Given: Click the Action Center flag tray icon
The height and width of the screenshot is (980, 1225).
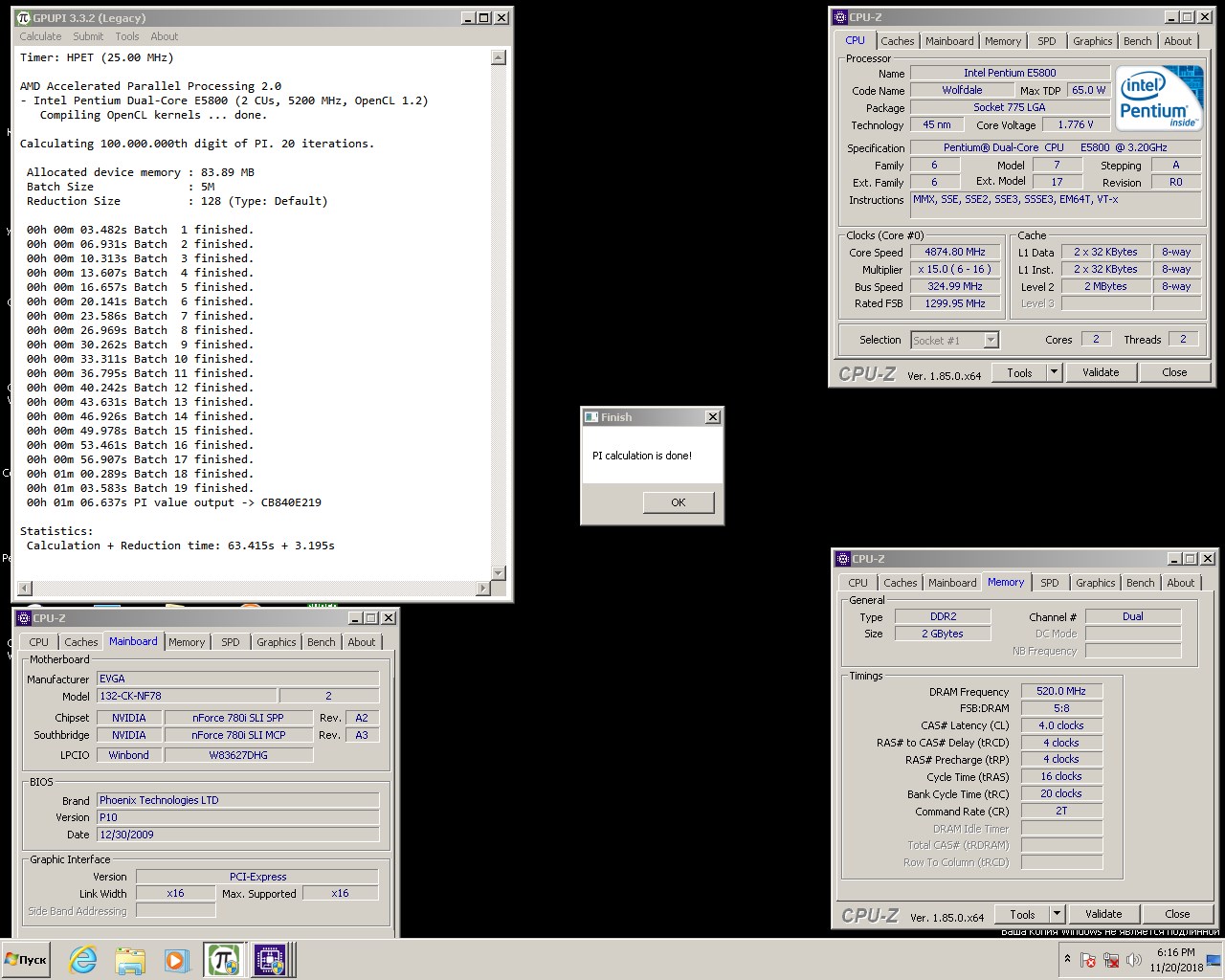Looking at the screenshot, I should (x=1088, y=960).
